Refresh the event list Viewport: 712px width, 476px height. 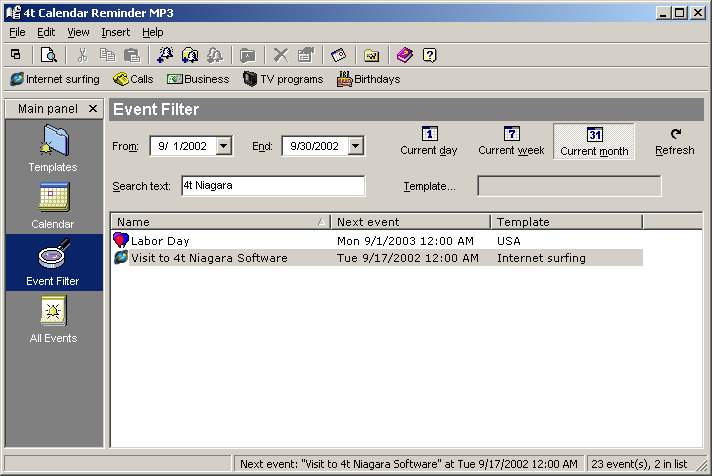[675, 141]
